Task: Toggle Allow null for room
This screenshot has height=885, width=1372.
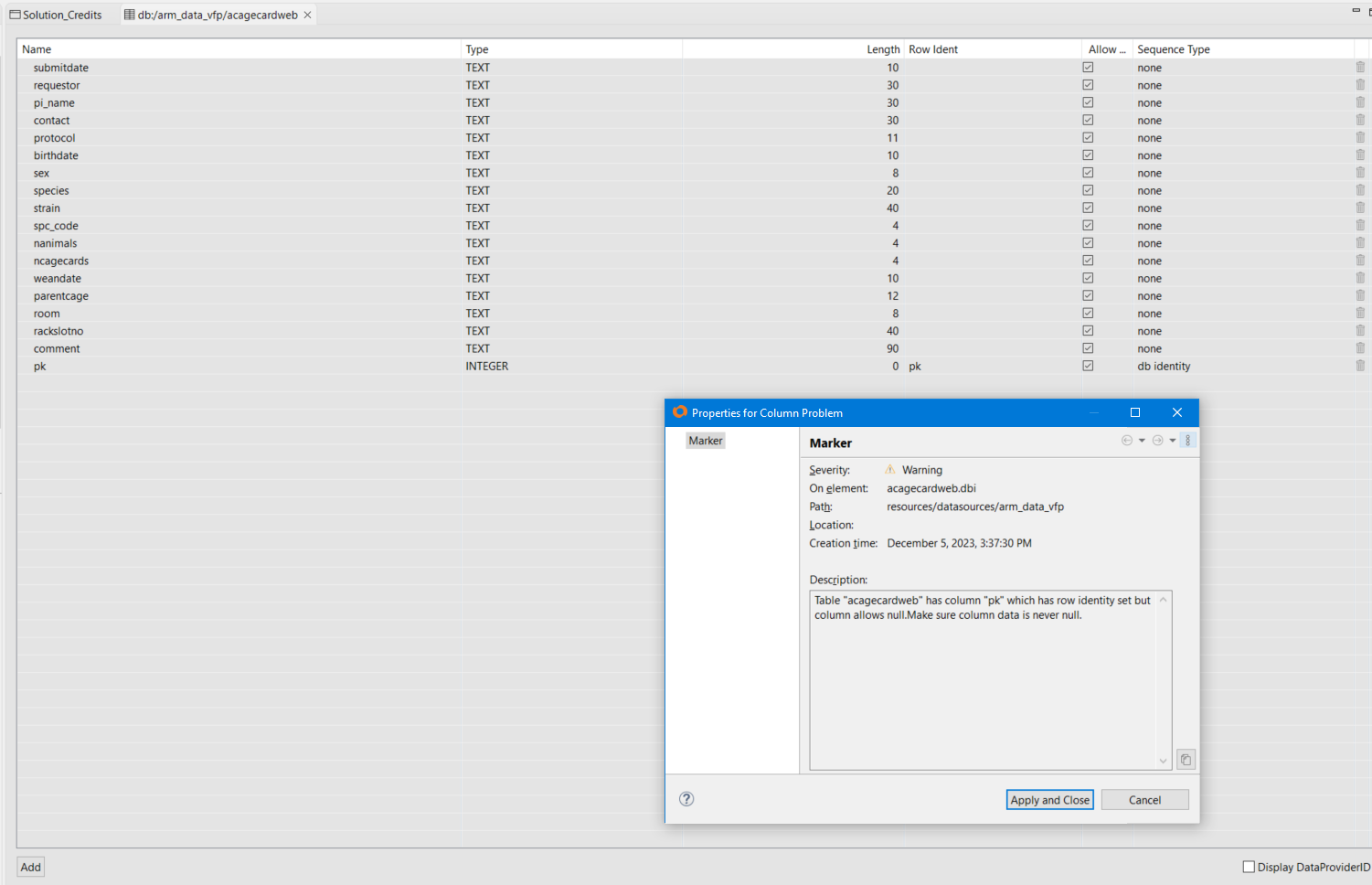Action: [1088, 314]
